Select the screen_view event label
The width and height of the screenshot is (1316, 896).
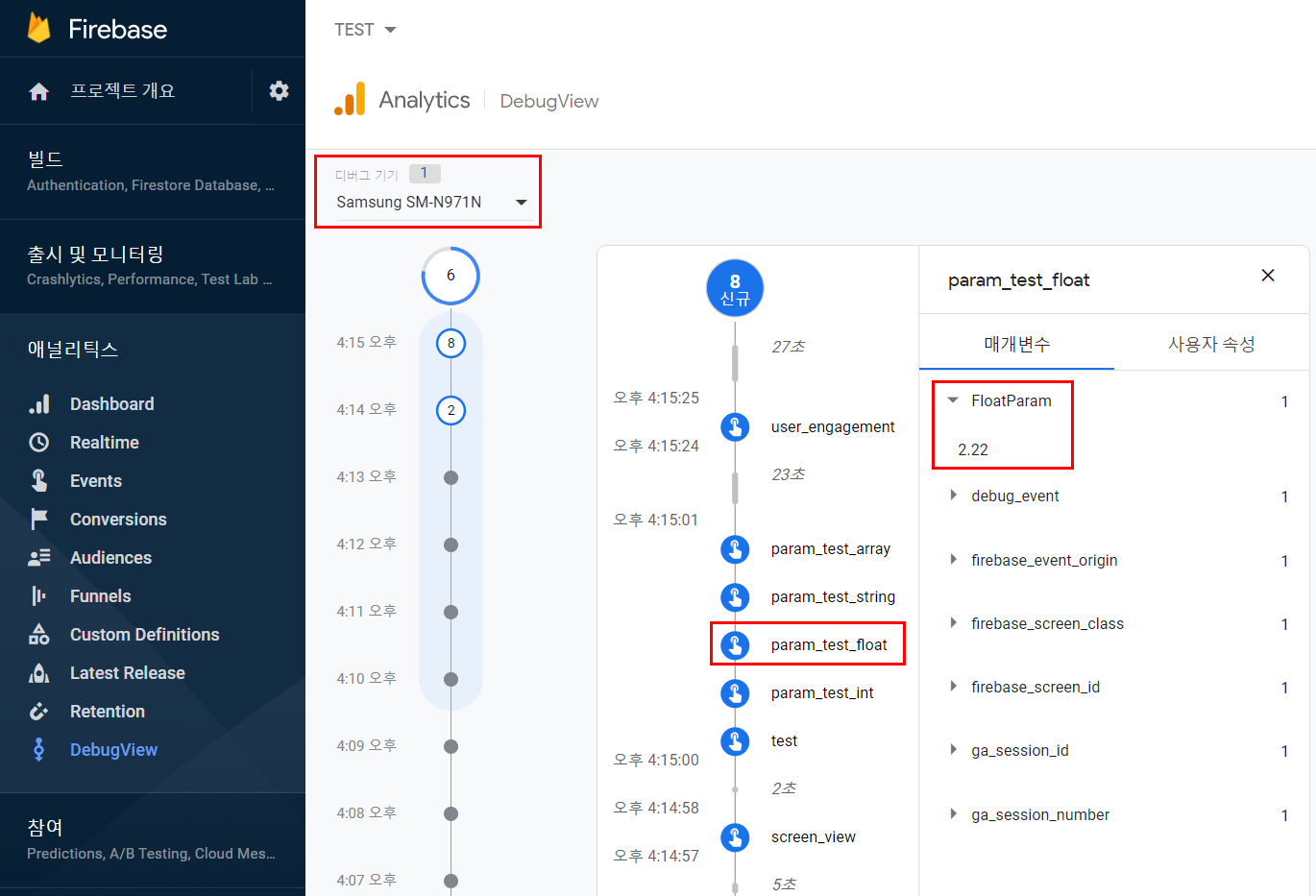pos(814,837)
